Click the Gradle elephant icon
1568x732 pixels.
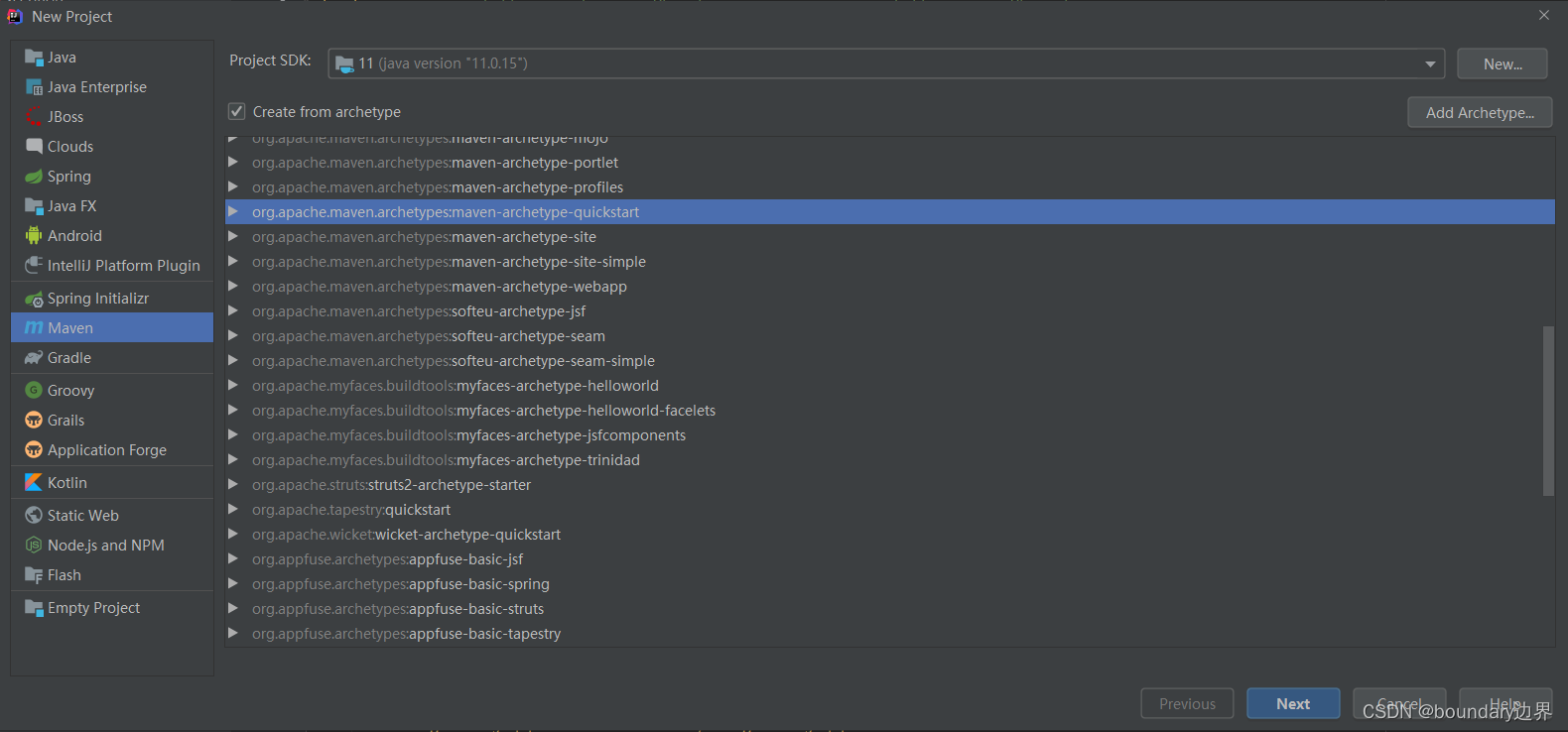click(x=34, y=358)
